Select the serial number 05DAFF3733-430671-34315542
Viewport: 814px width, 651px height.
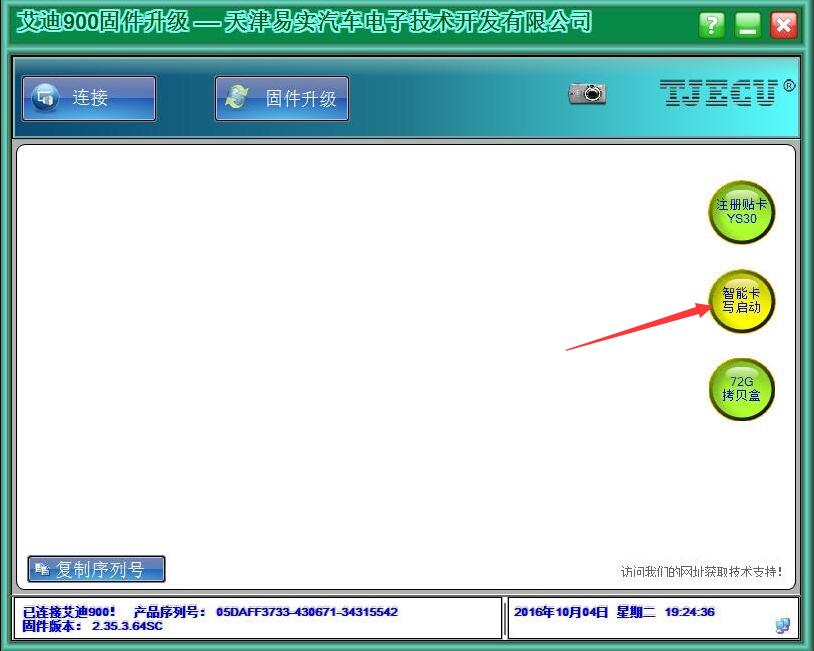pos(307,612)
